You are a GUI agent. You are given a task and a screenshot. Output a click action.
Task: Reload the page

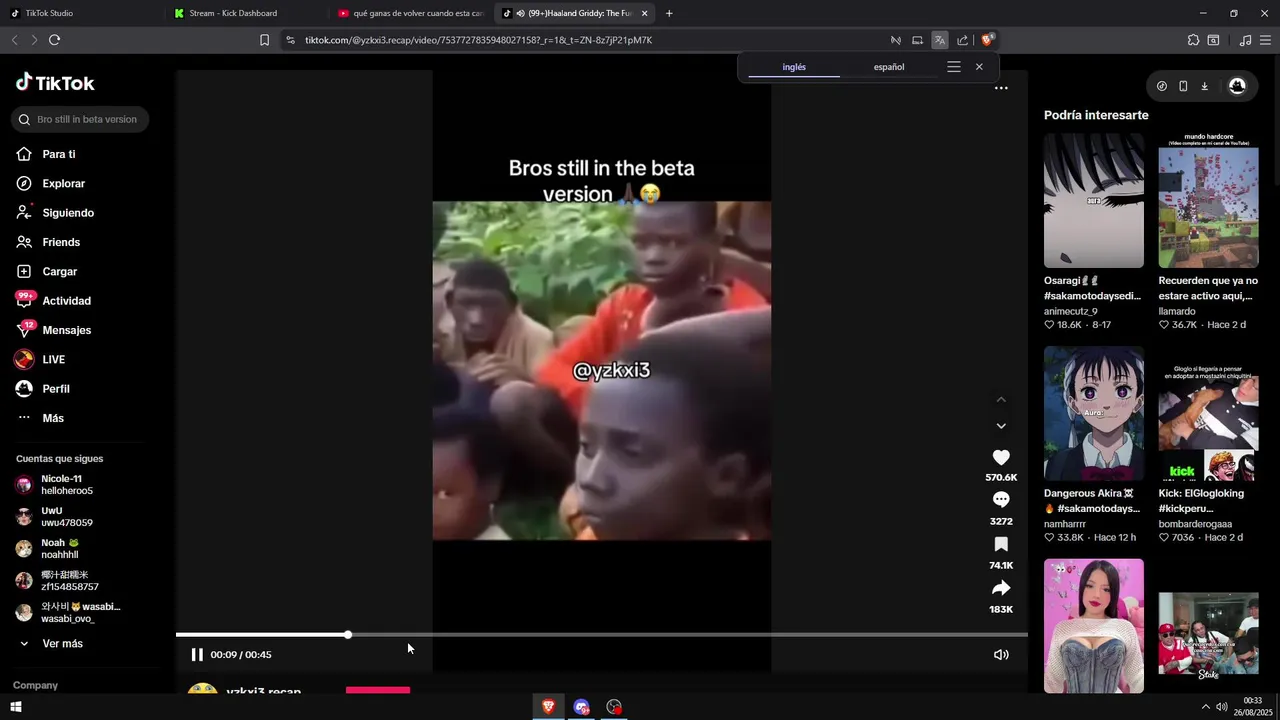coord(54,40)
